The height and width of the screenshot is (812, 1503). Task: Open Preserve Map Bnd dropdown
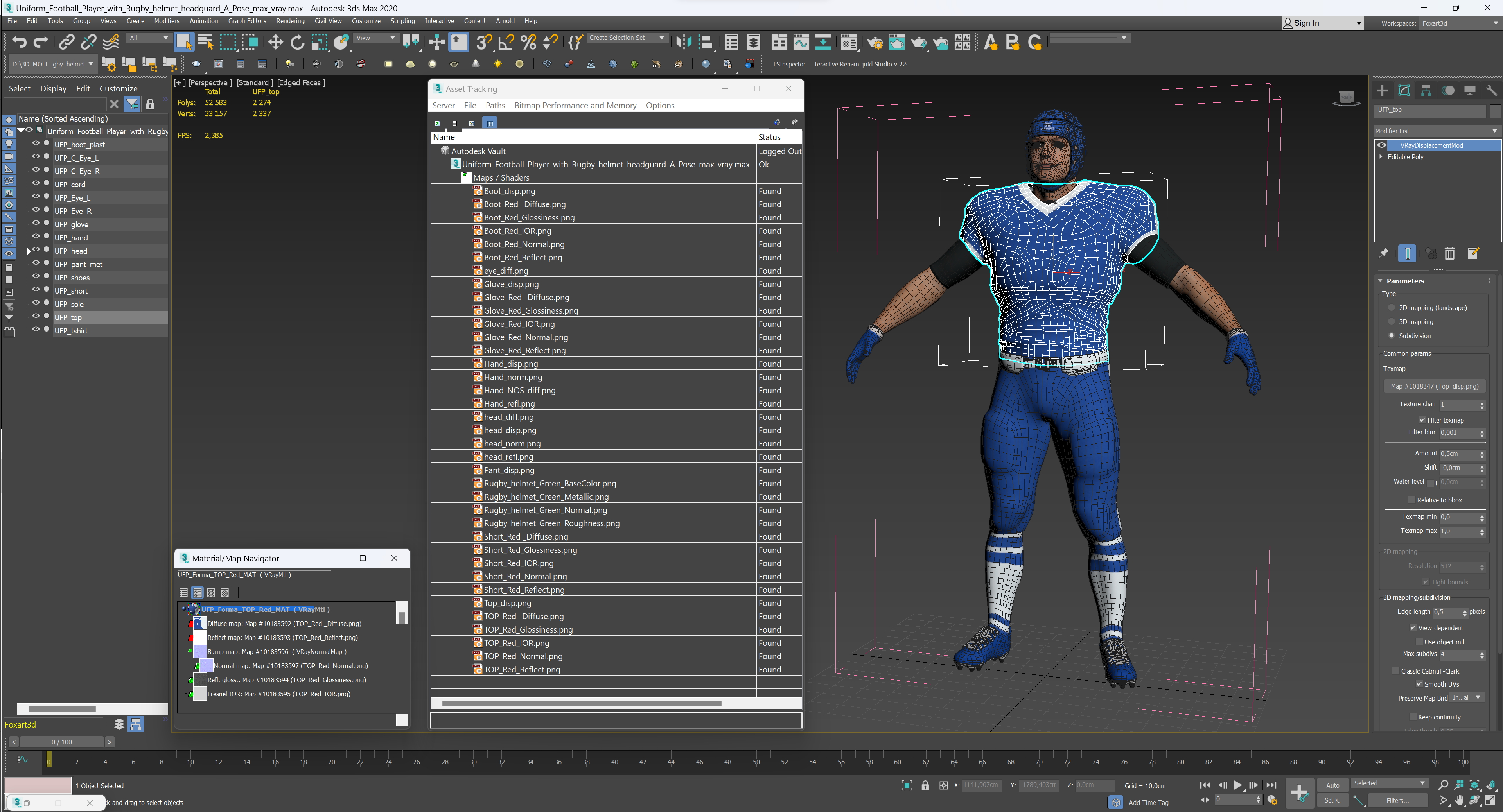coord(1466,698)
